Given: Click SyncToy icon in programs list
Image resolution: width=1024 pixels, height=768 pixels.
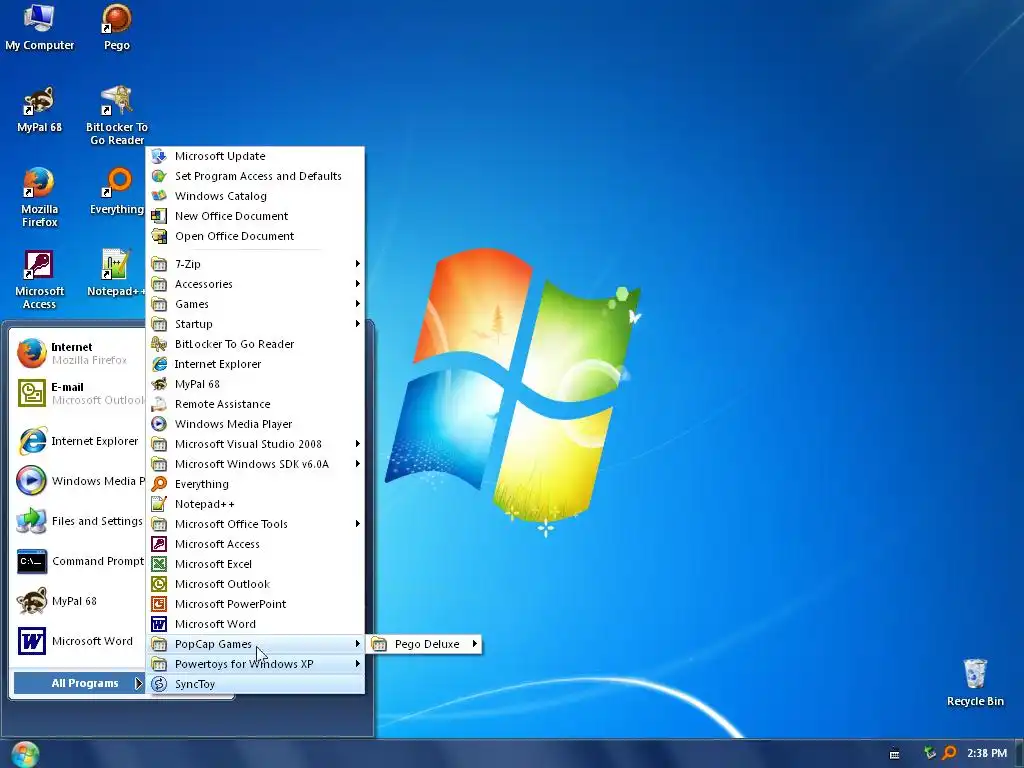Looking at the screenshot, I should (x=159, y=684).
